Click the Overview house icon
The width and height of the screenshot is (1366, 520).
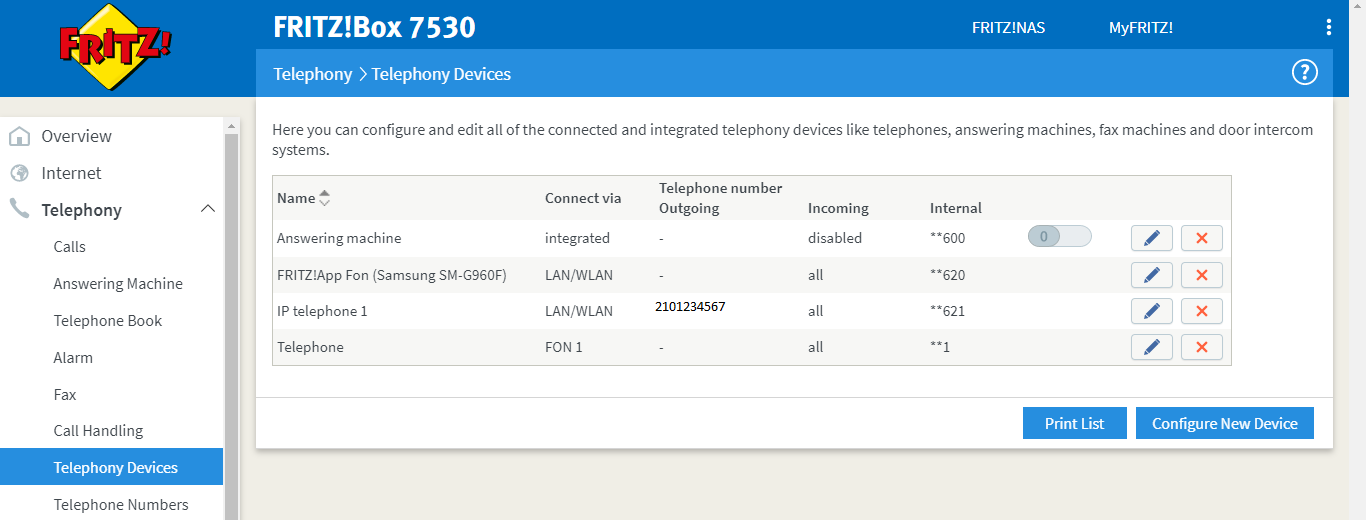pyautogui.click(x=19, y=136)
